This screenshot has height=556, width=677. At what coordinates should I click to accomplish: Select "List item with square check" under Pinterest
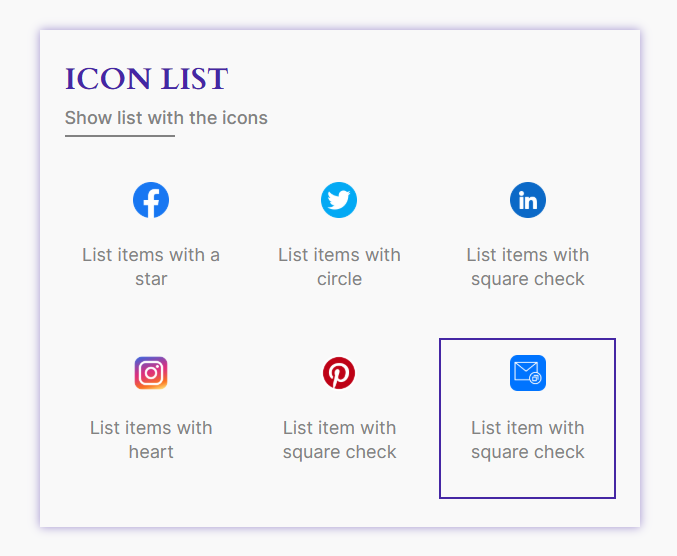(x=339, y=440)
